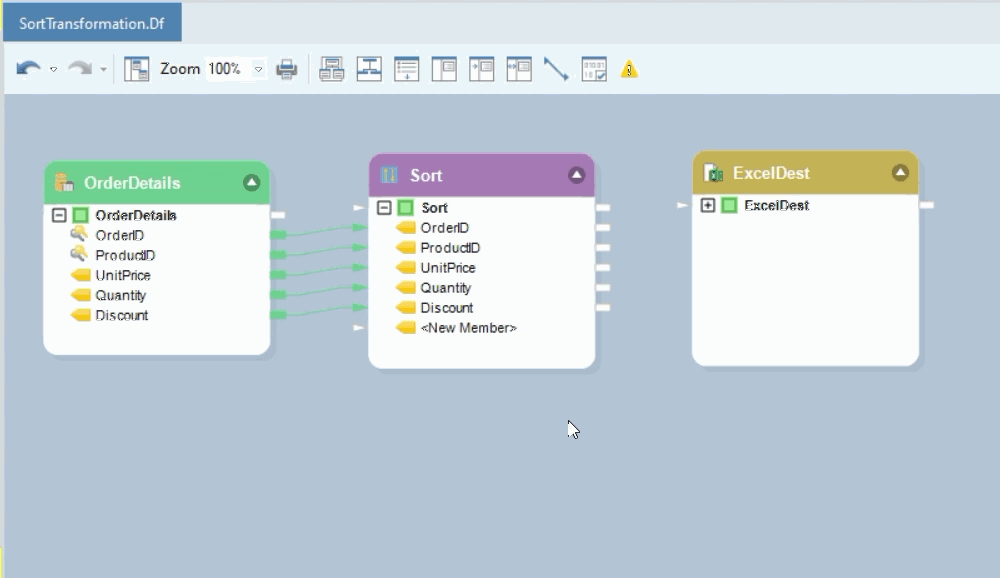Click the overview panel icon left of Zoom
Screen dimensions: 1002x578
[x=136, y=69]
